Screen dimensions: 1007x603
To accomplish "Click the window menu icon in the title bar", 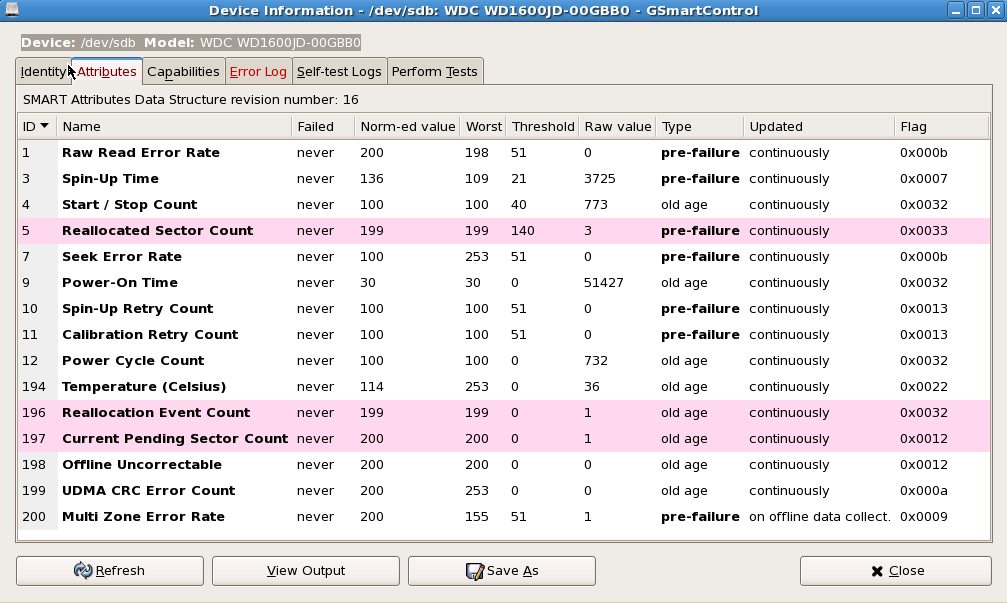I will (x=12, y=10).
